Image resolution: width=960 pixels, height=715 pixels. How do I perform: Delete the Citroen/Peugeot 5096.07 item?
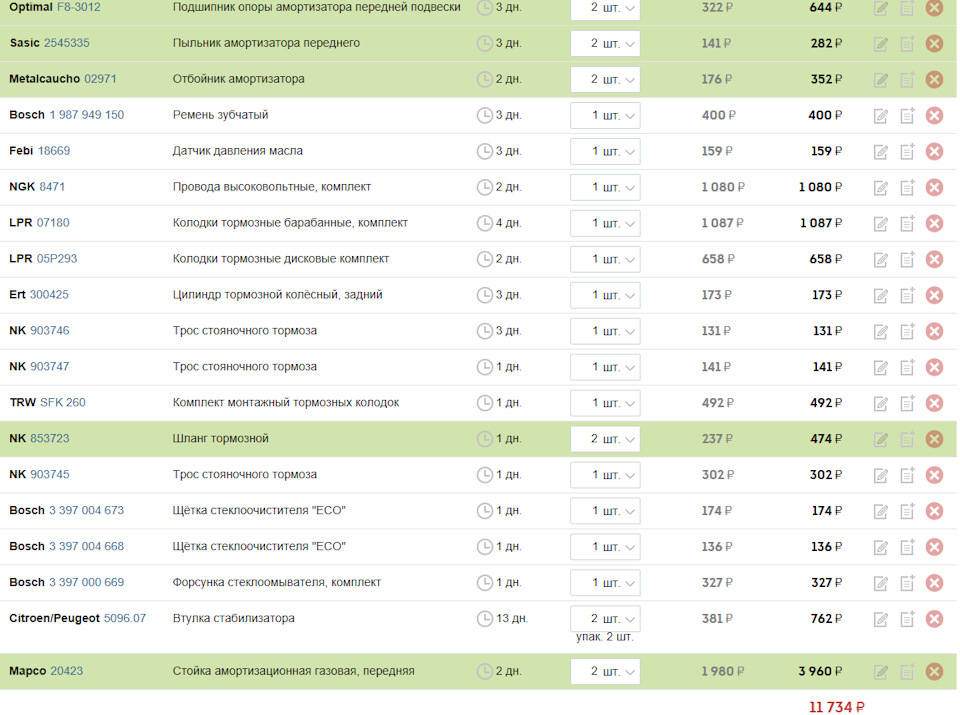click(934, 619)
